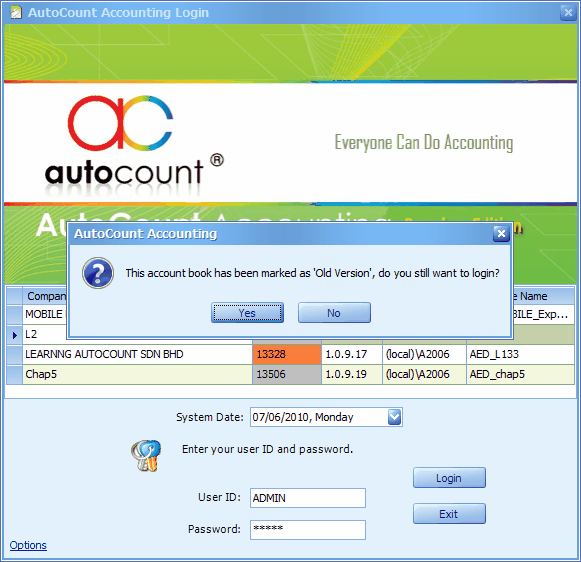The height and width of the screenshot is (562, 581).
Task: Select the Chap5 company row
Action: click(290, 375)
